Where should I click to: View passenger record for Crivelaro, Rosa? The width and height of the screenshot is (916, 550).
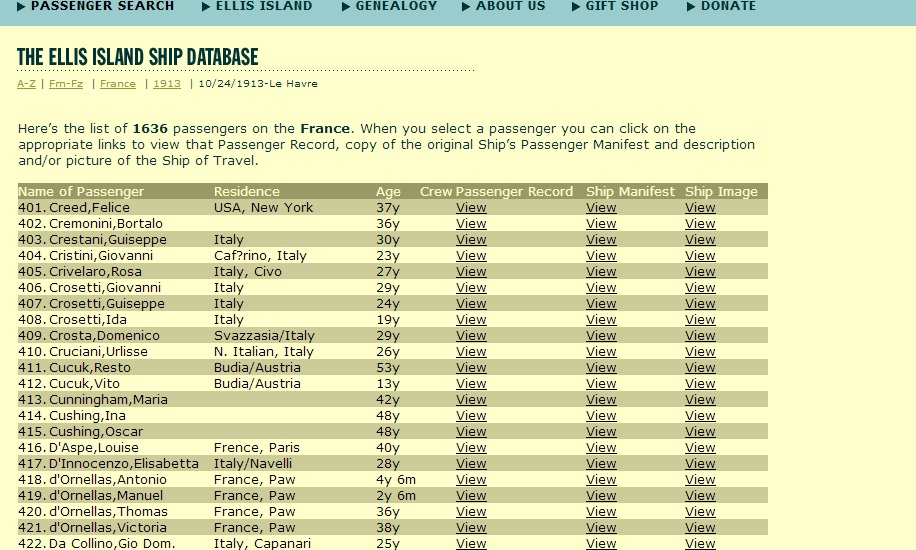click(471, 271)
